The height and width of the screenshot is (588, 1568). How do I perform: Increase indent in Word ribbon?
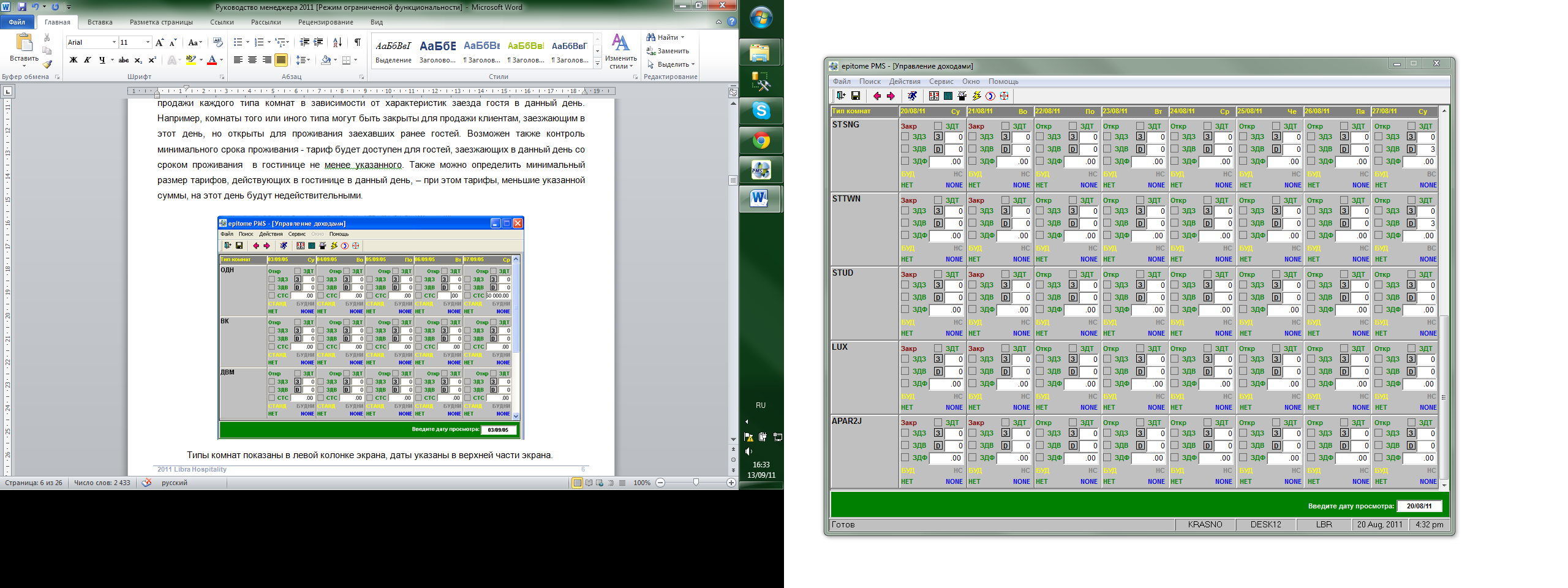click(318, 42)
